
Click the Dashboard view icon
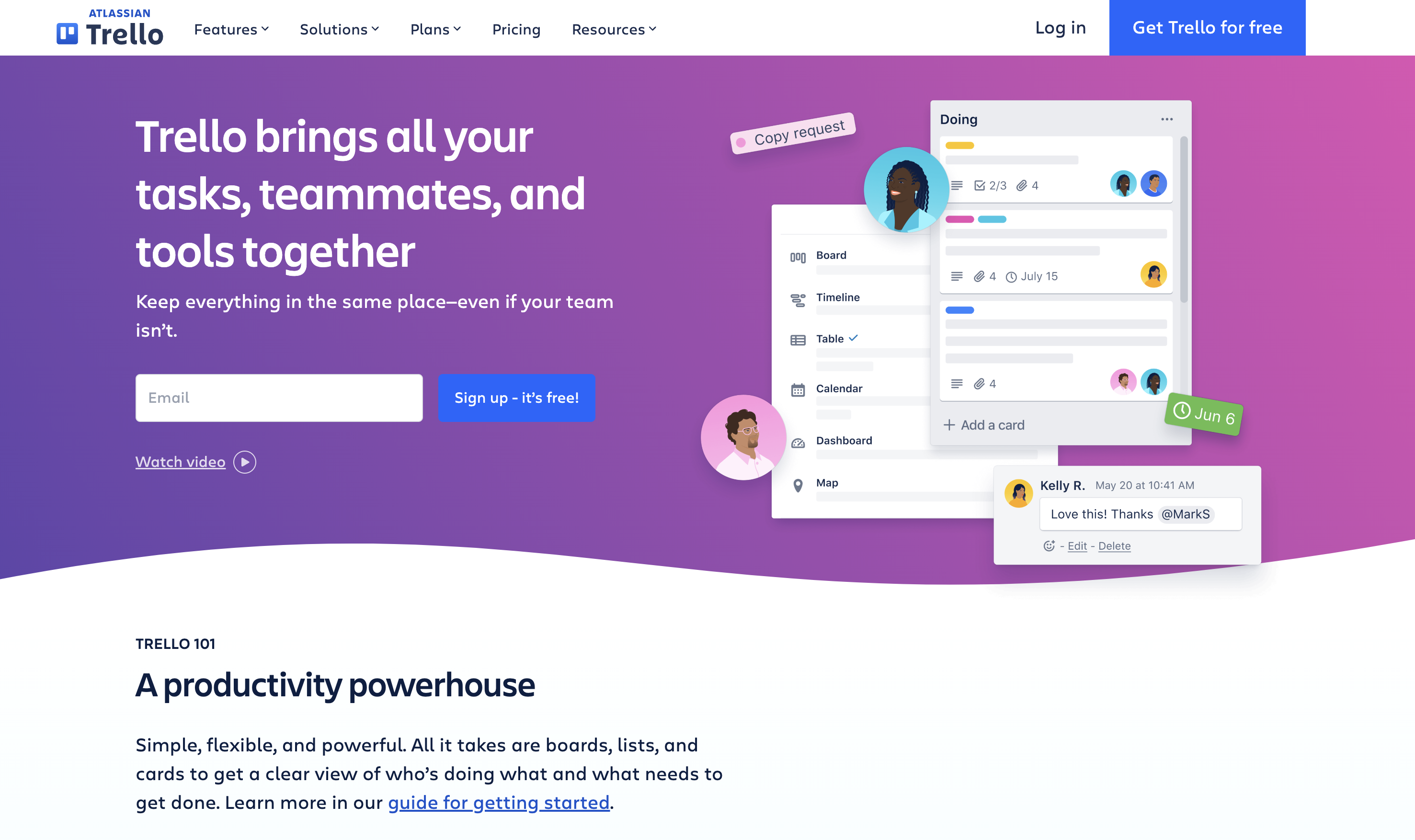click(x=799, y=441)
